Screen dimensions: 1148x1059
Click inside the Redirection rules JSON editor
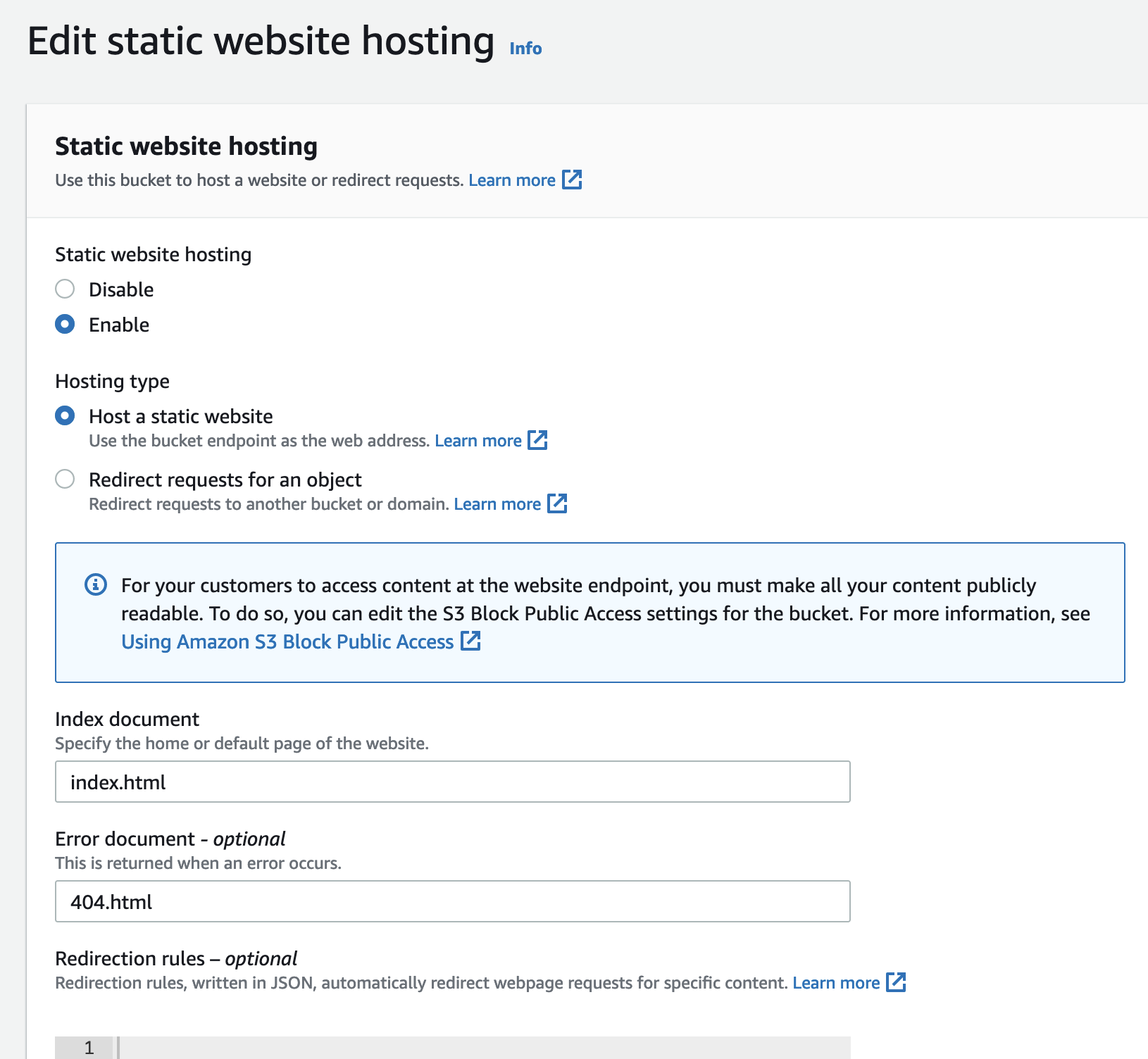click(485, 1048)
